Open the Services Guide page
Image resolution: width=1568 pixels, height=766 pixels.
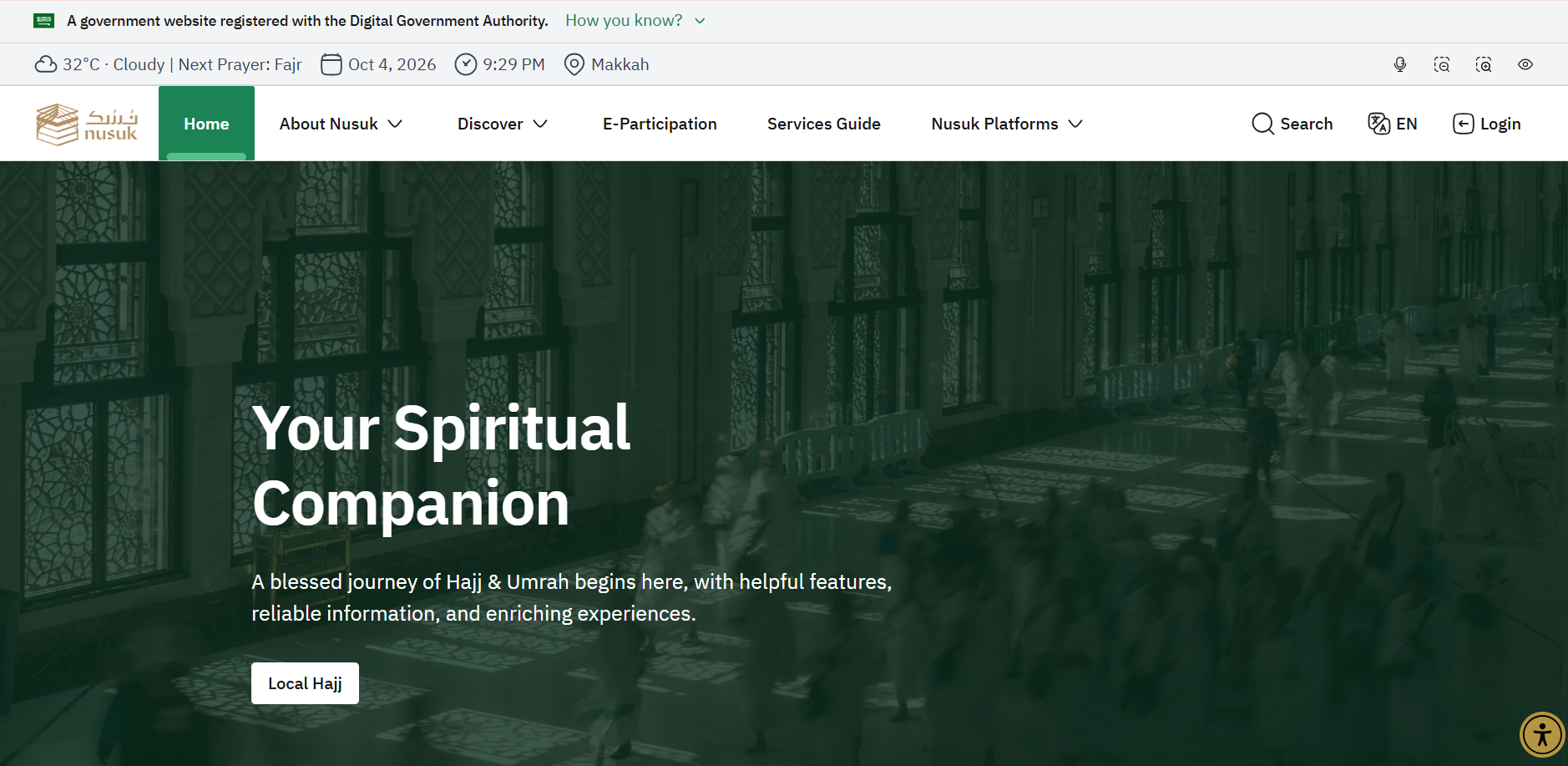click(x=824, y=124)
